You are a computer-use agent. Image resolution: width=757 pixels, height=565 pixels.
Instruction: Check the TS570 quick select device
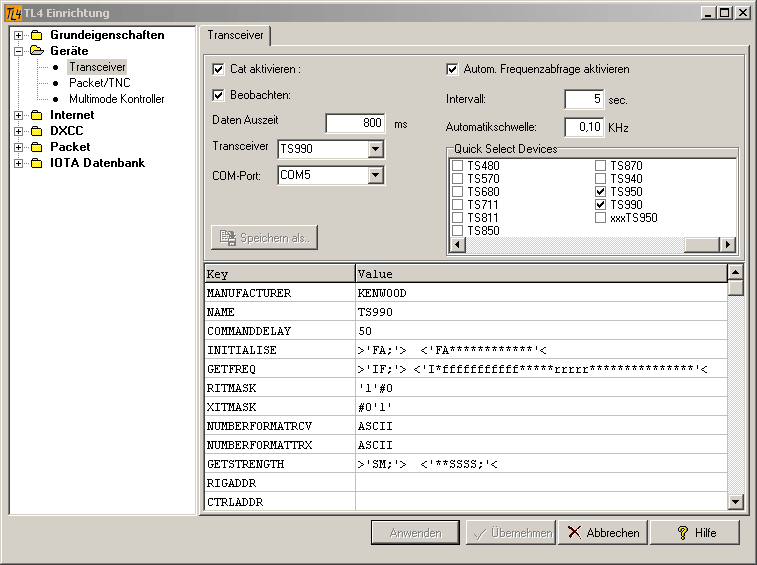coord(457,179)
